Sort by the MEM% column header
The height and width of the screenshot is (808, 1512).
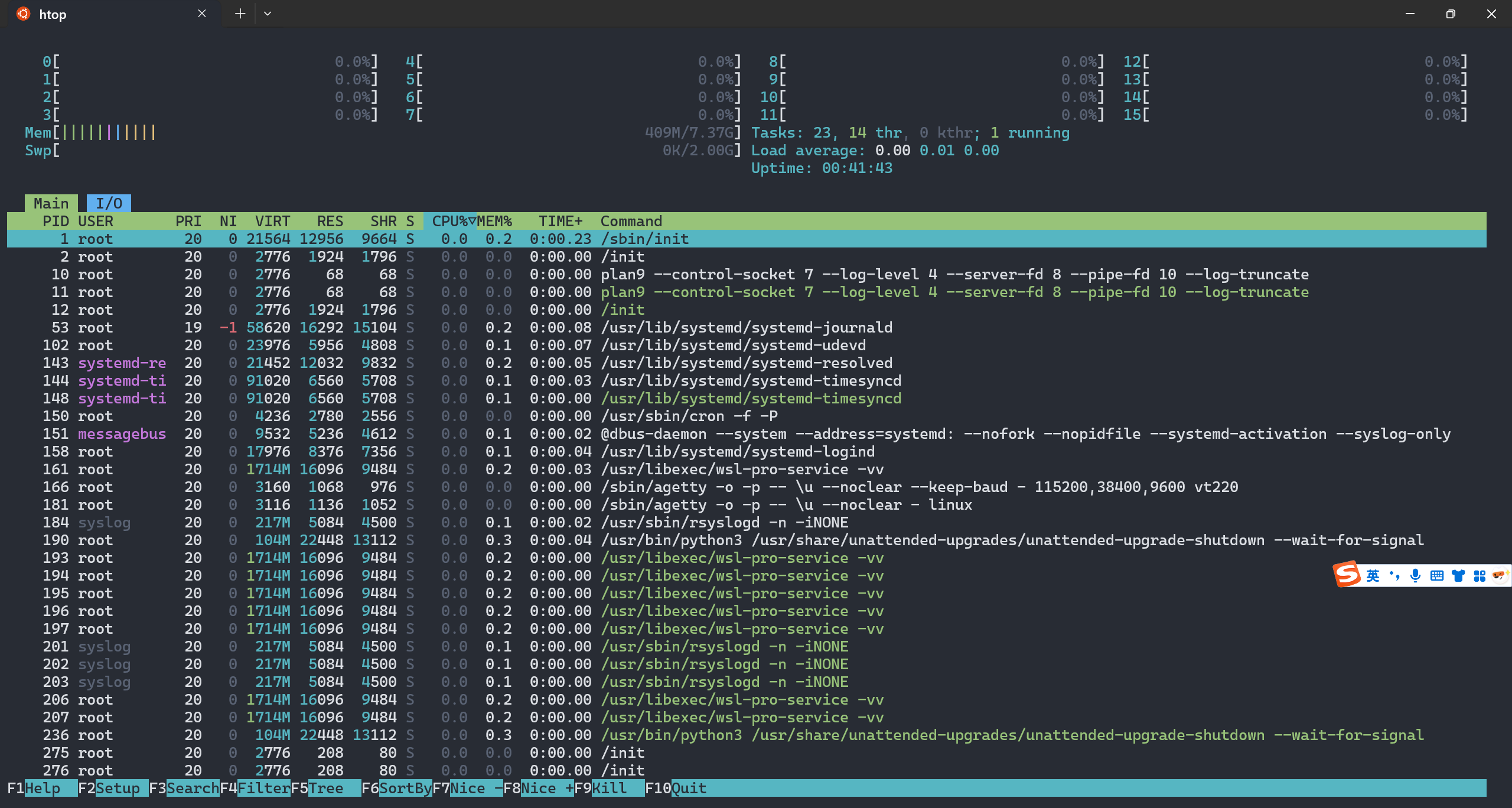click(494, 221)
